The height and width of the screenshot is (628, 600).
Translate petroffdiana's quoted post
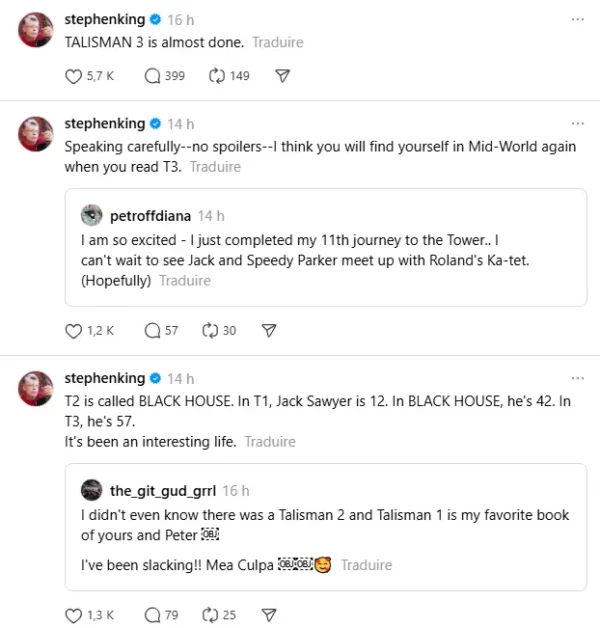click(x=185, y=281)
